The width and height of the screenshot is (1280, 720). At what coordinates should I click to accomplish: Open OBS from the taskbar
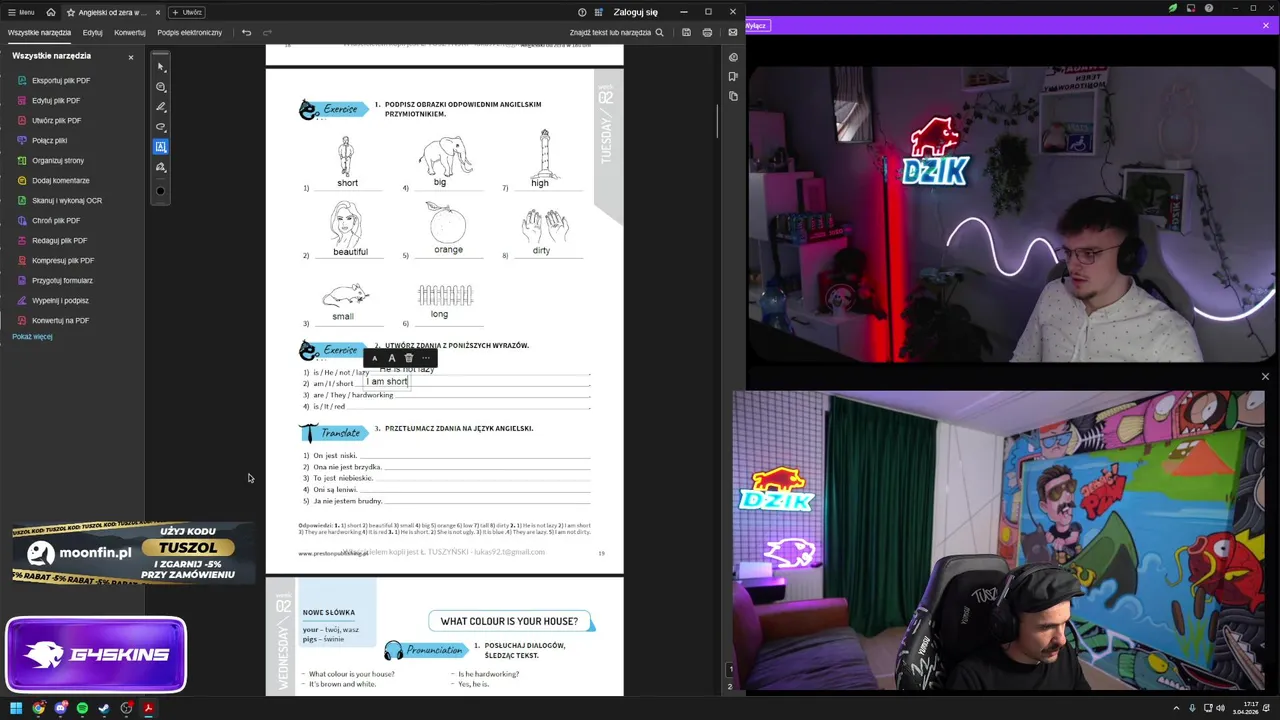126,708
